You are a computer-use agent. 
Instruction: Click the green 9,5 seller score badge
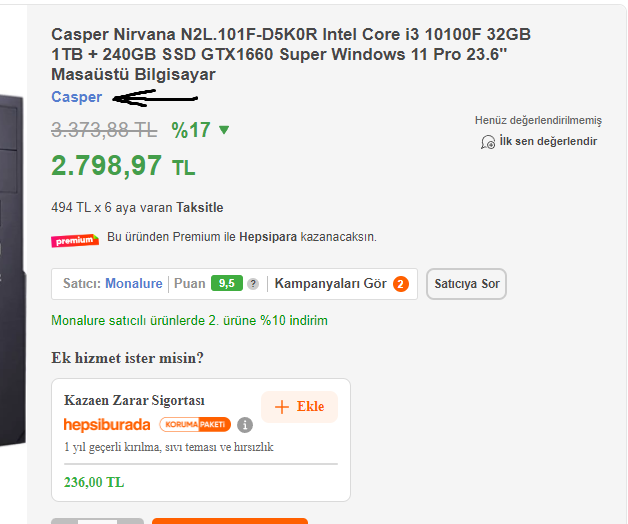[227, 283]
